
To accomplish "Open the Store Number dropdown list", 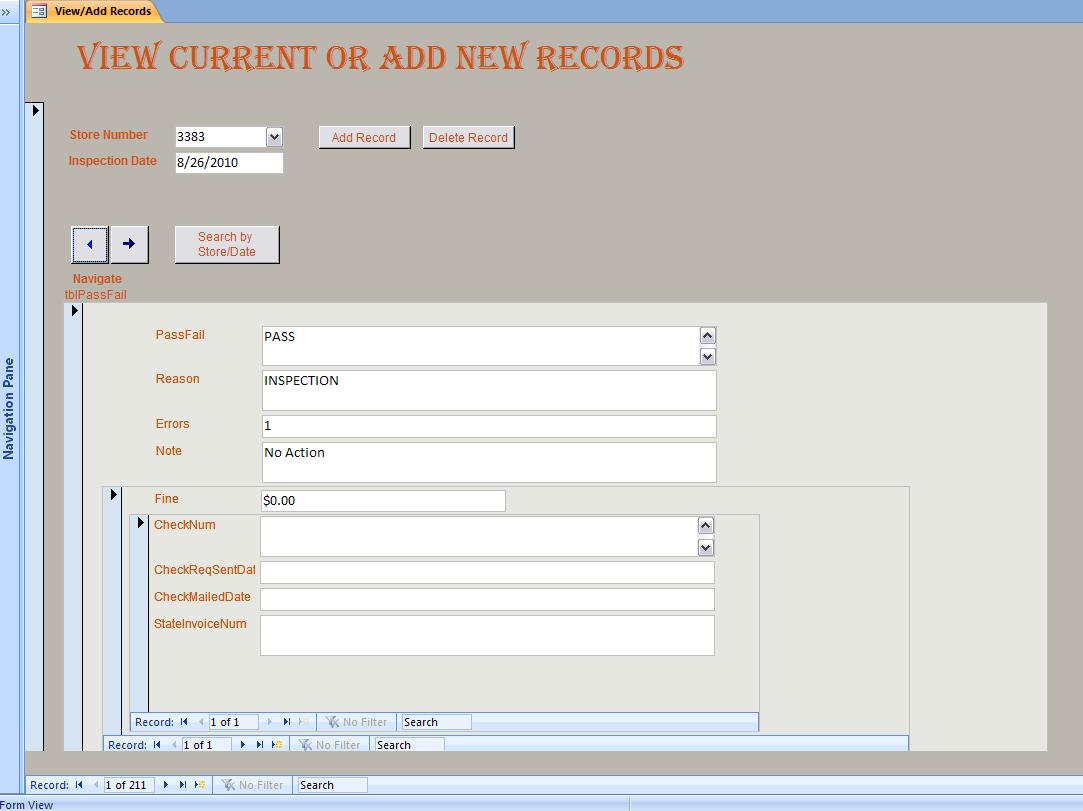I will [274, 137].
